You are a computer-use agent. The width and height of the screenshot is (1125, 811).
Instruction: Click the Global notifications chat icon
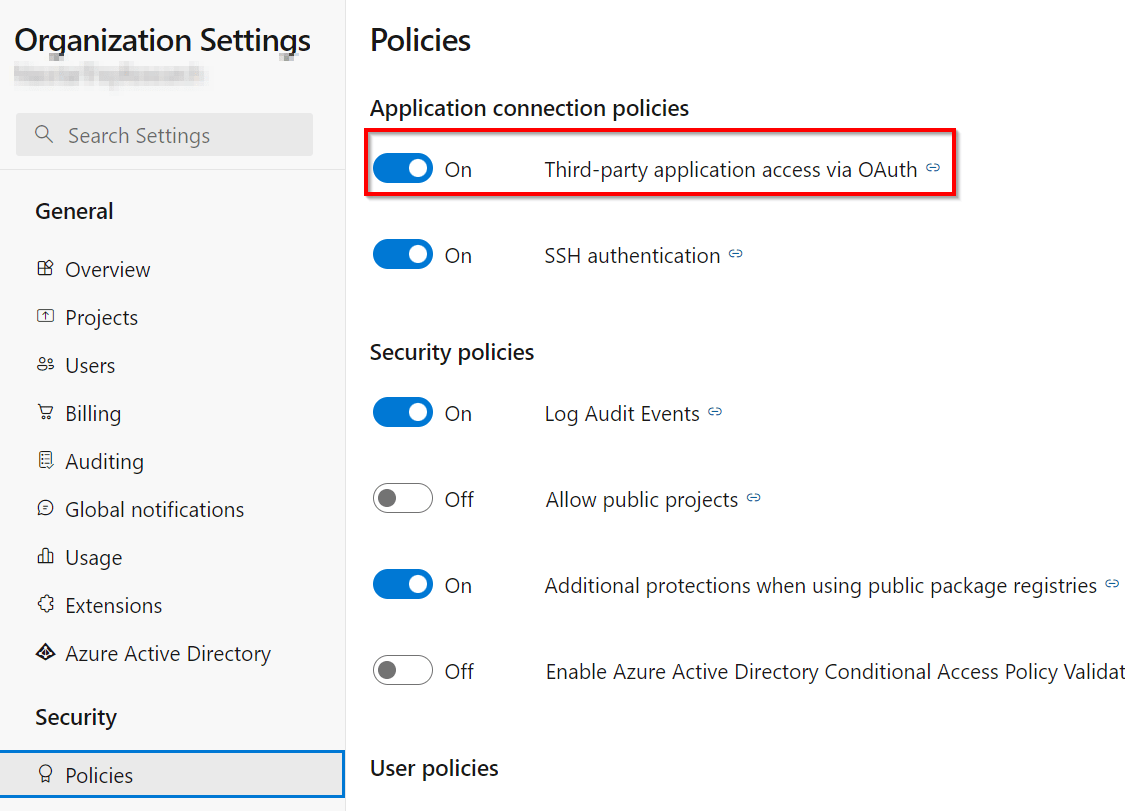(x=45, y=508)
